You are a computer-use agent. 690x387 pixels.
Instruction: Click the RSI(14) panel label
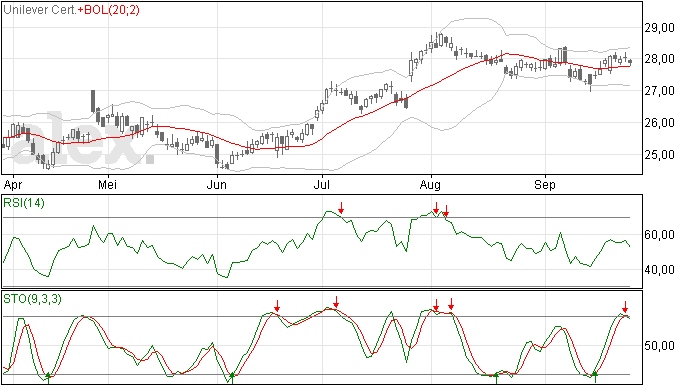pos(24,203)
